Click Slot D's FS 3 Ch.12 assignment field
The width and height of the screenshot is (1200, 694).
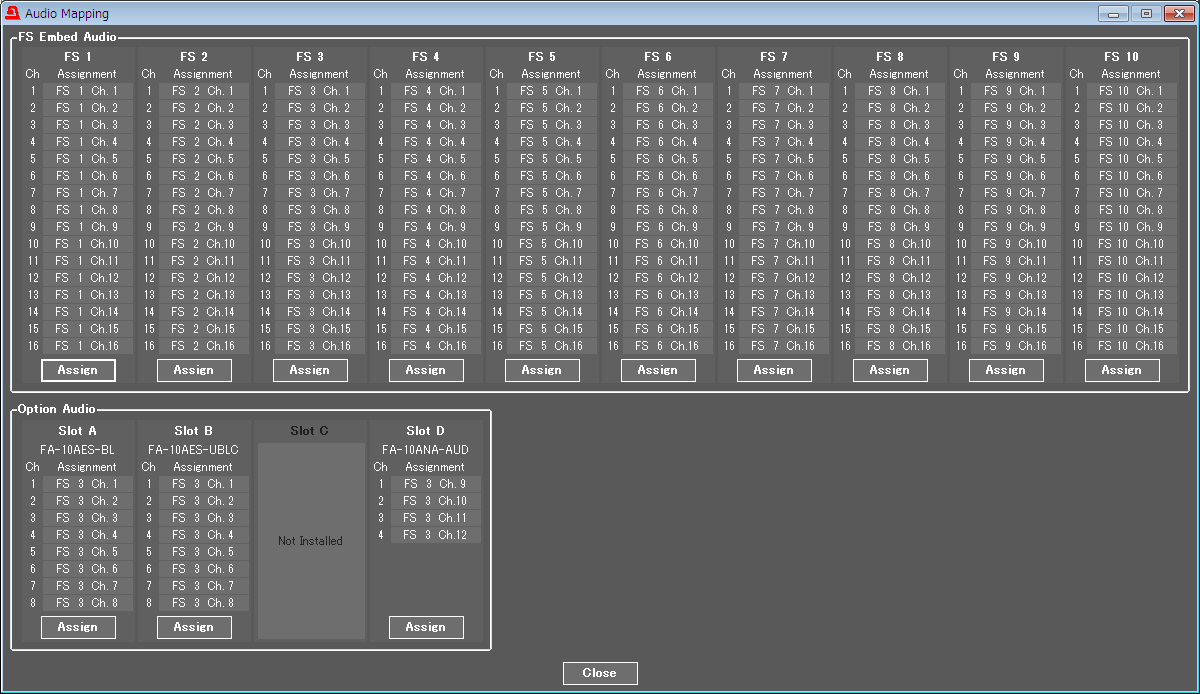(x=435, y=535)
